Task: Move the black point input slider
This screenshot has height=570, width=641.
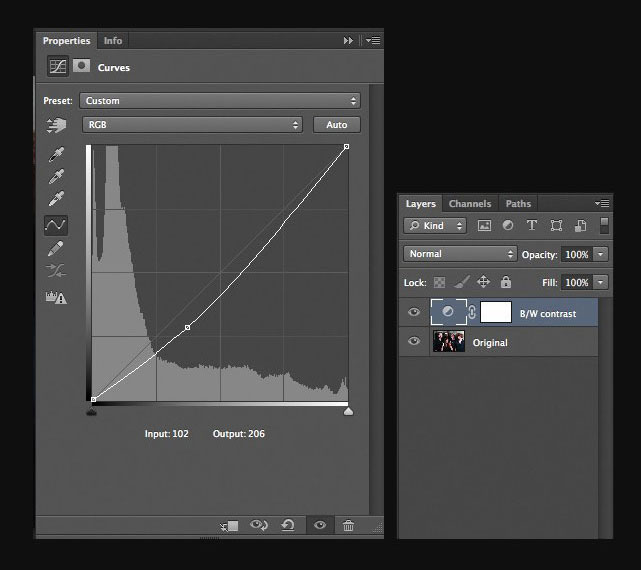Action: click(92, 412)
